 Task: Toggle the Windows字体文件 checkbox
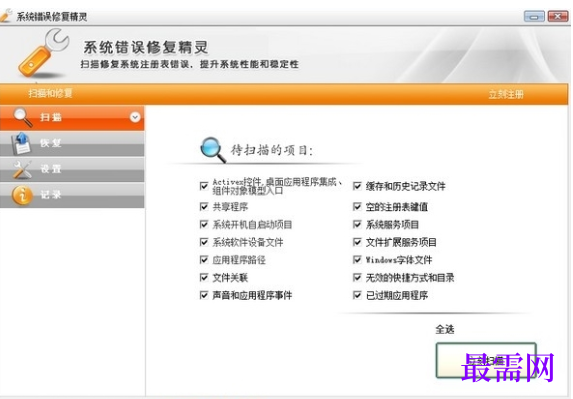pos(357,260)
